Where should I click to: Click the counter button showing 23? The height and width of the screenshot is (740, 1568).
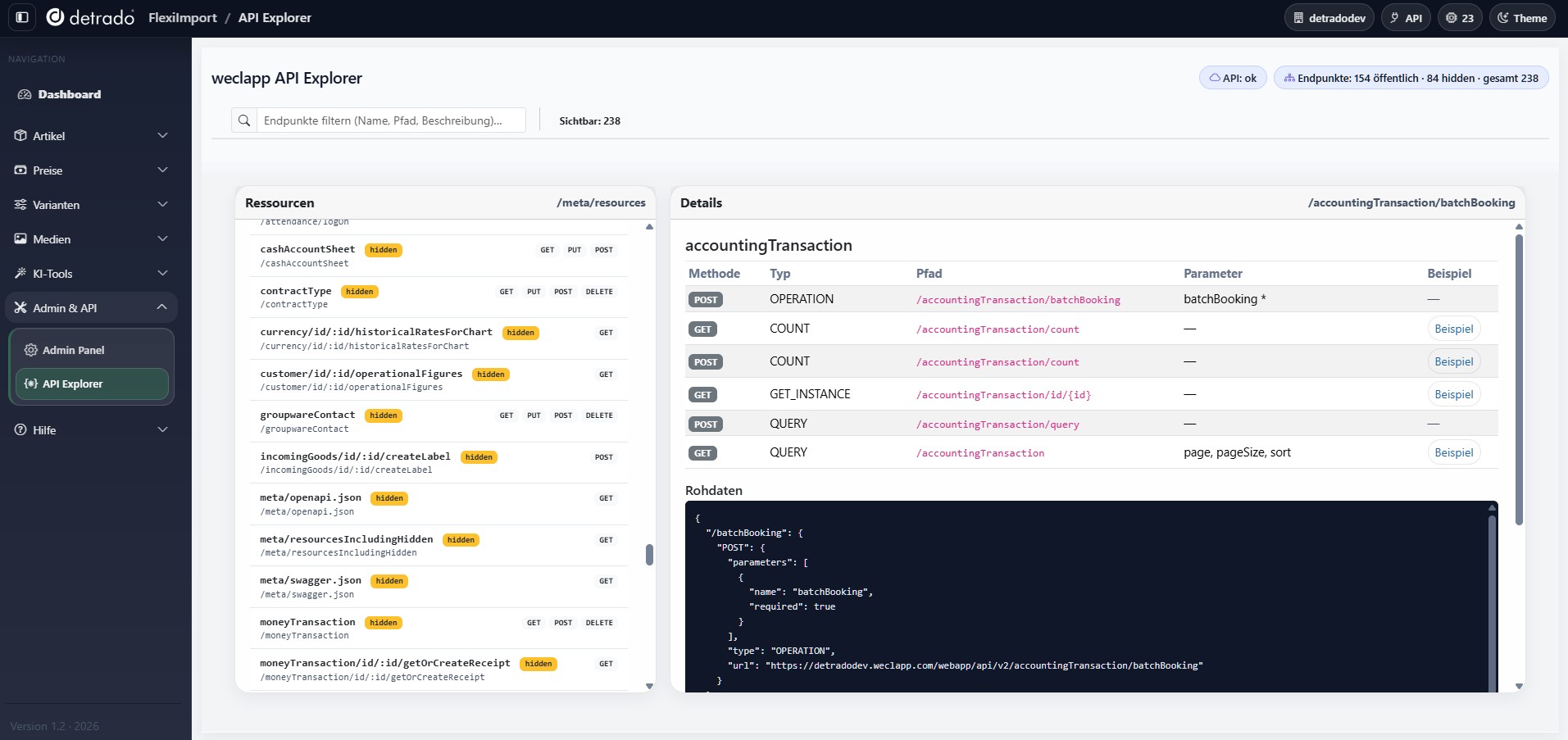[1460, 18]
